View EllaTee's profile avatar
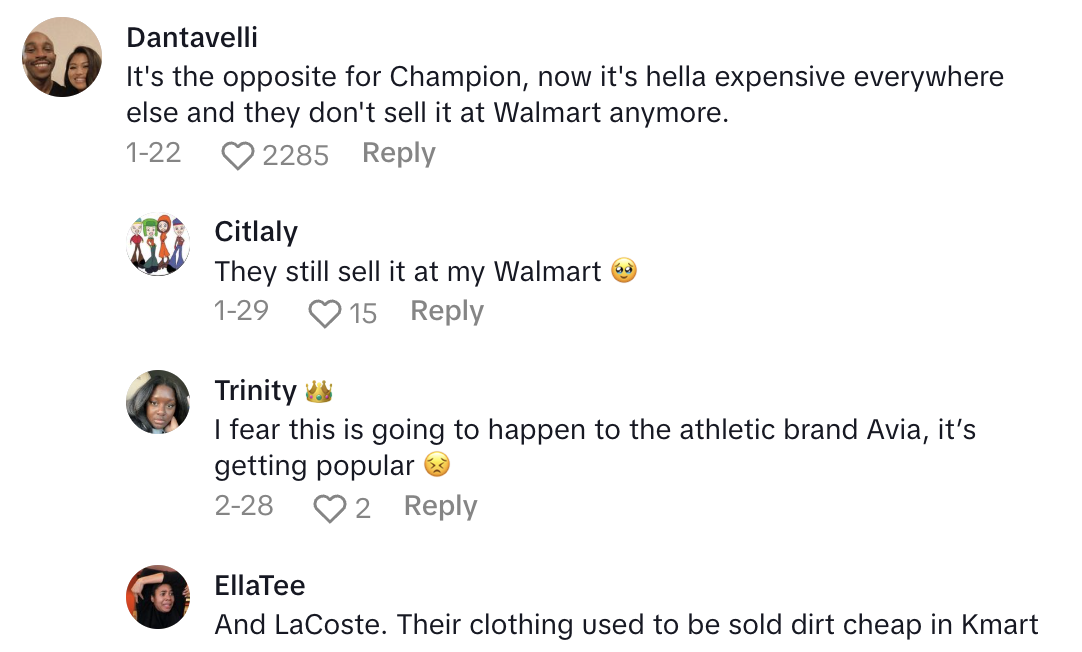Viewport: 1082px width, 652px height. pyautogui.click(x=158, y=597)
